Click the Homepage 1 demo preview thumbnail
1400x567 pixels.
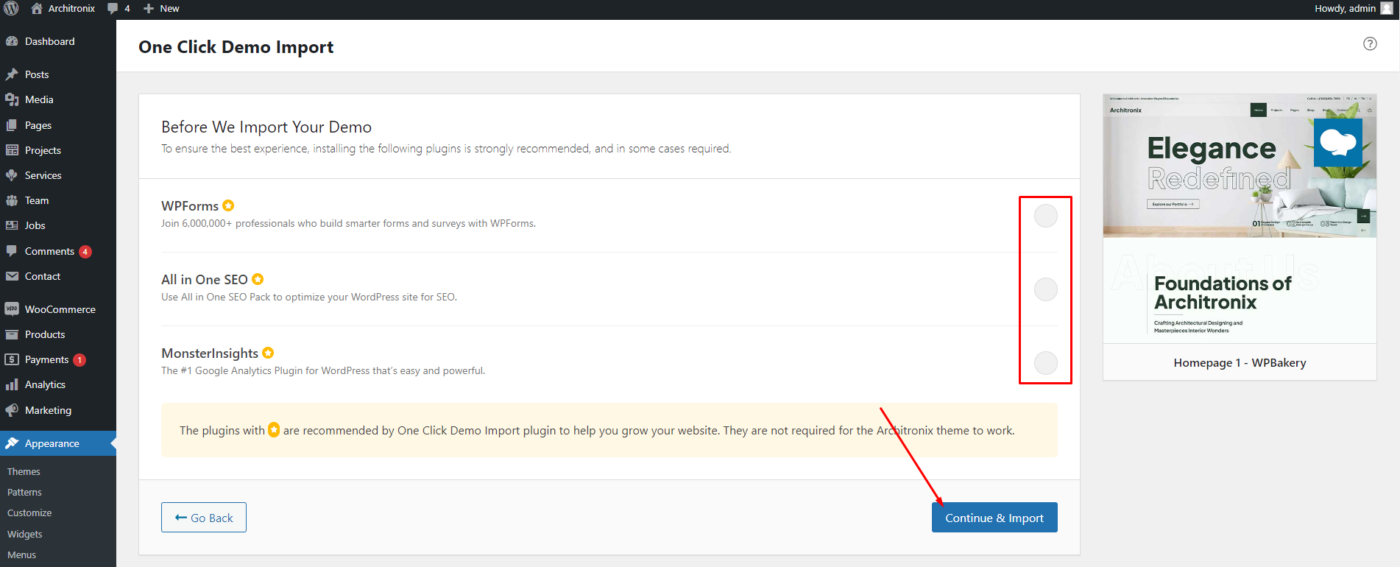pos(1240,220)
